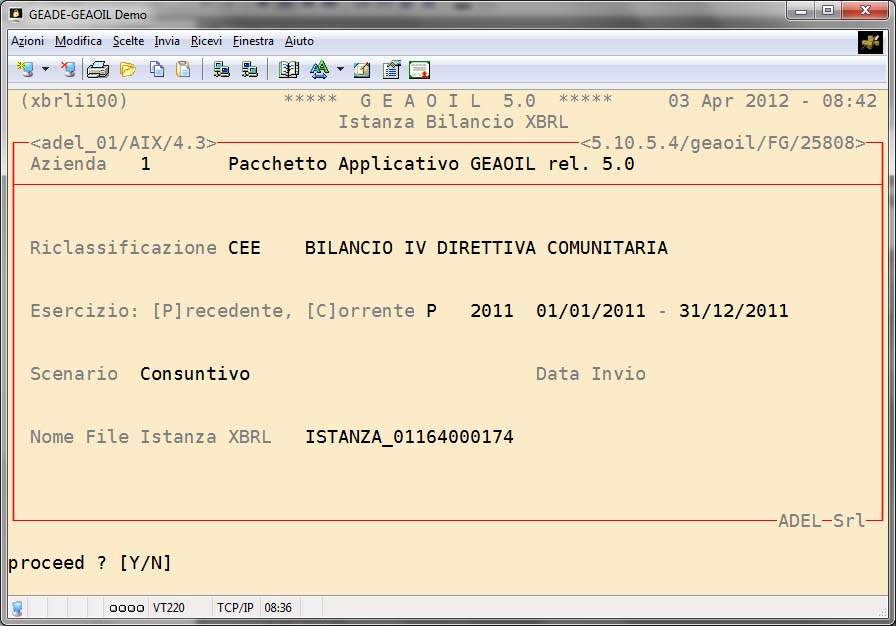
Task: Click the Scenario label
Action: [x=74, y=374]
